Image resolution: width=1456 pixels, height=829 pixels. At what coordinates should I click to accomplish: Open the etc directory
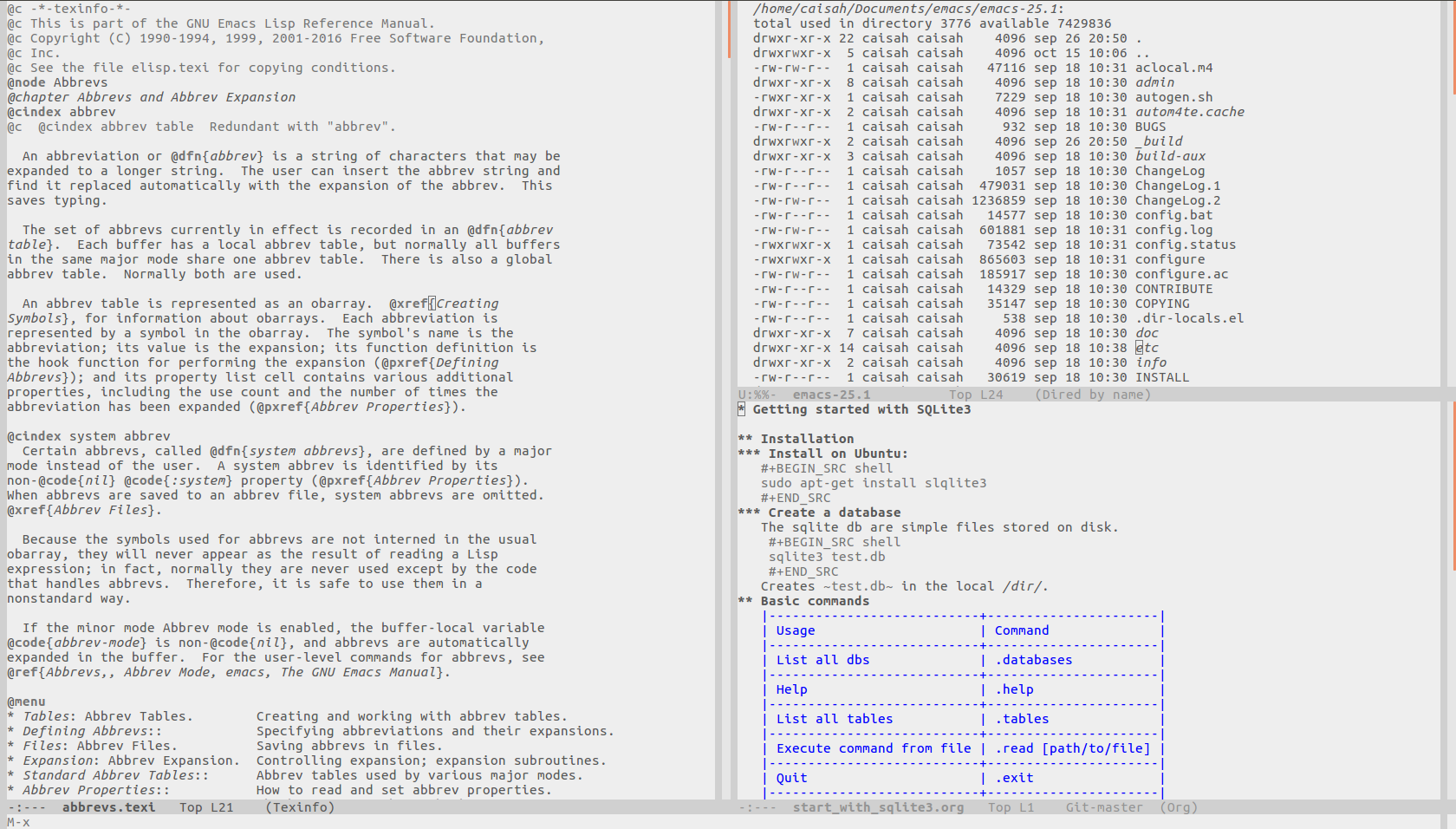click(1147, 348)
